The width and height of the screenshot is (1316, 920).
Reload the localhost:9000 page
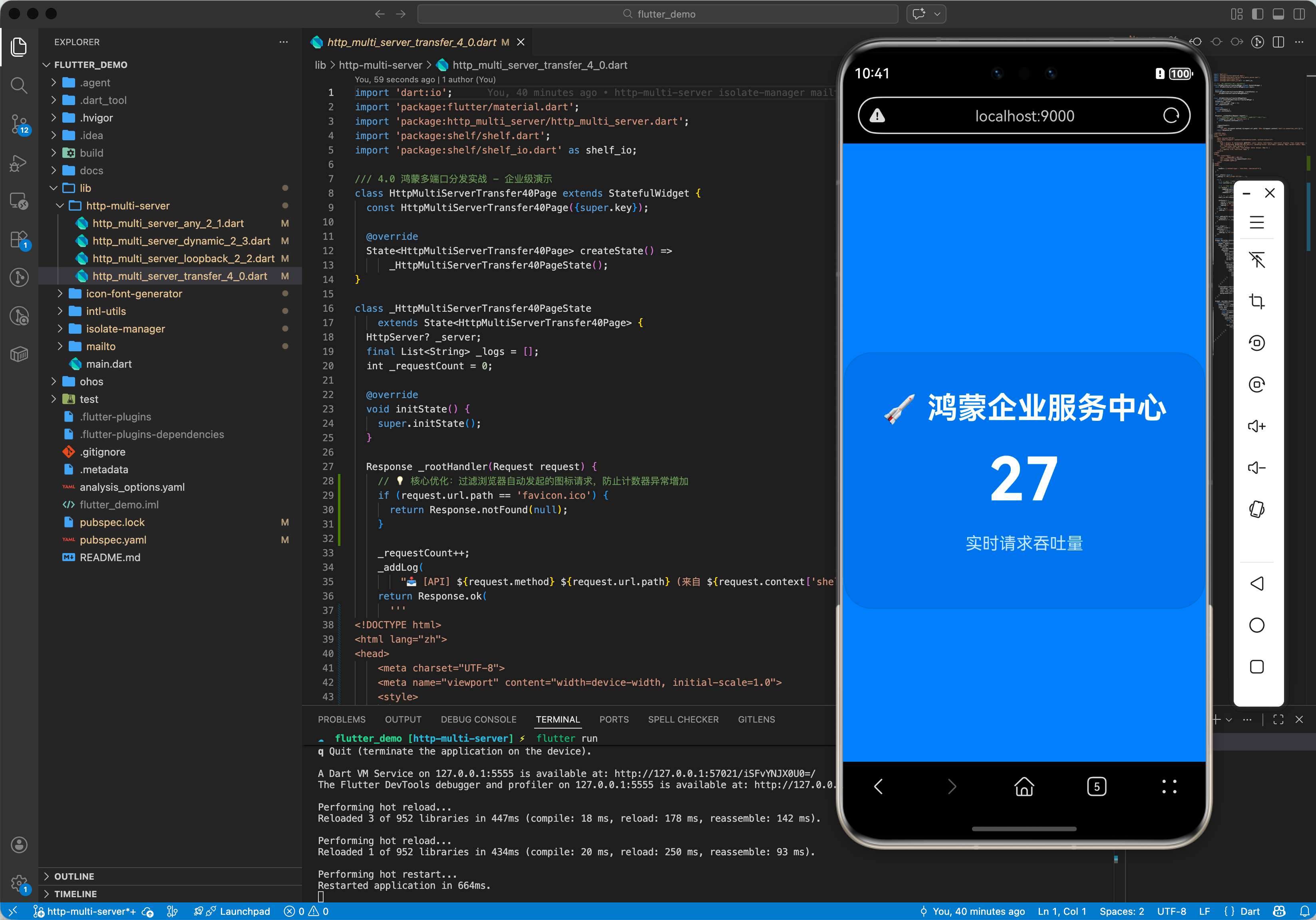(1171, 116)
